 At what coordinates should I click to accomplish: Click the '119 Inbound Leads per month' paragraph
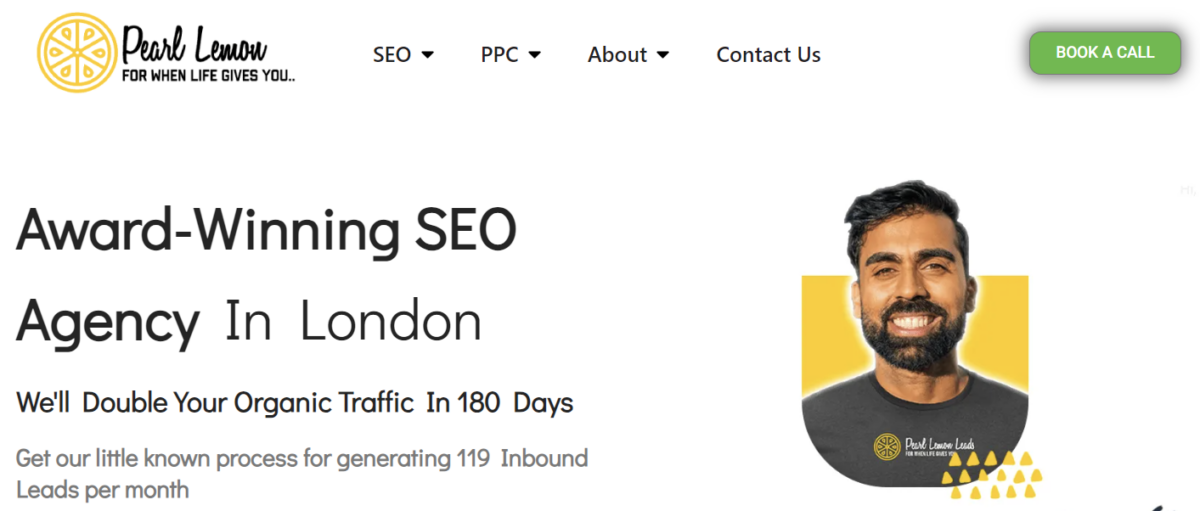click(302, 474)
